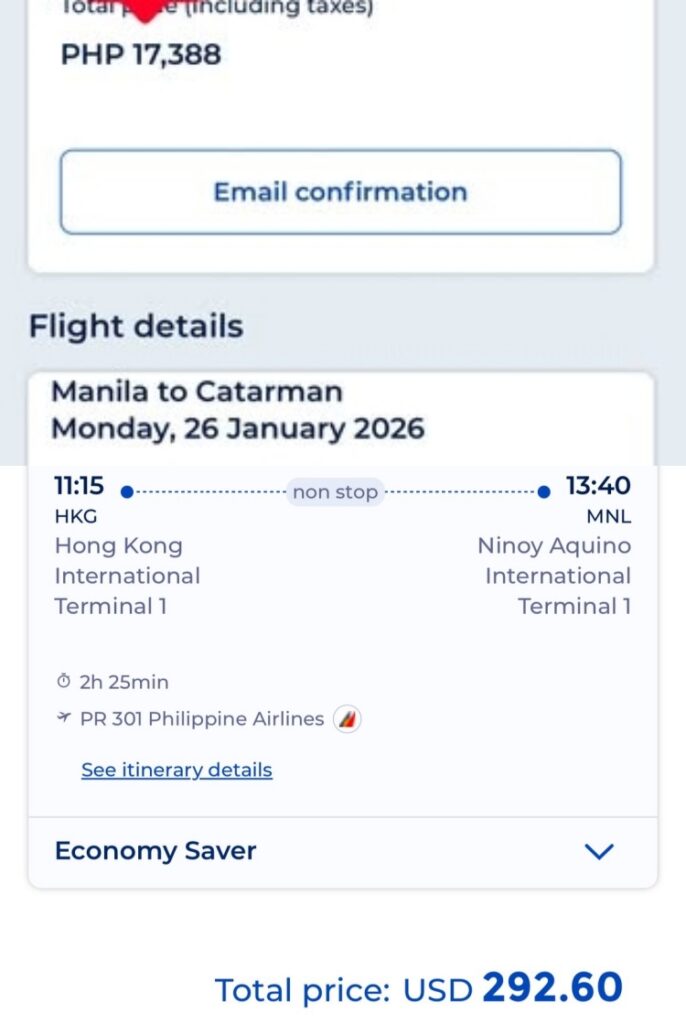Click the airplane icon beside PR 301

[x=64, y=719]
